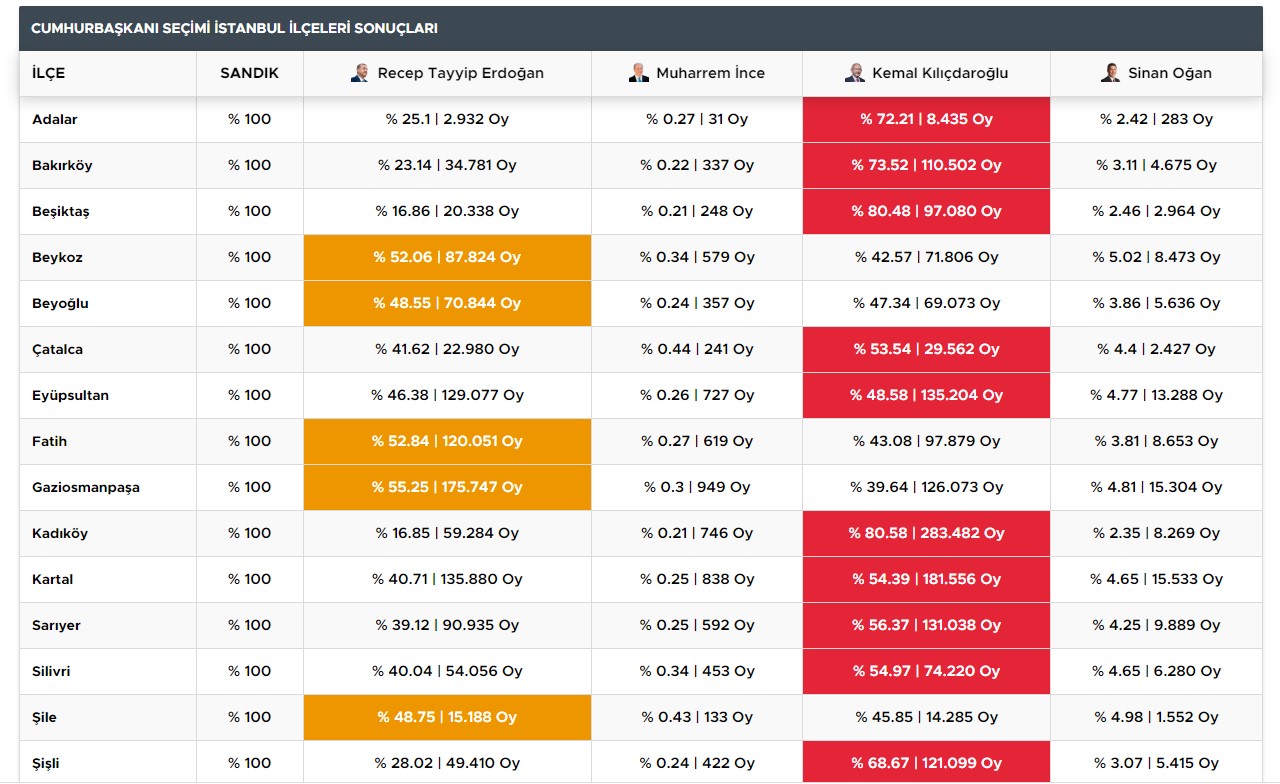Viewport: 1280px width, 784px height.
Task: Click Kılıçdaroğlu's red Şişli result cell
Action: tap(925, 762)
